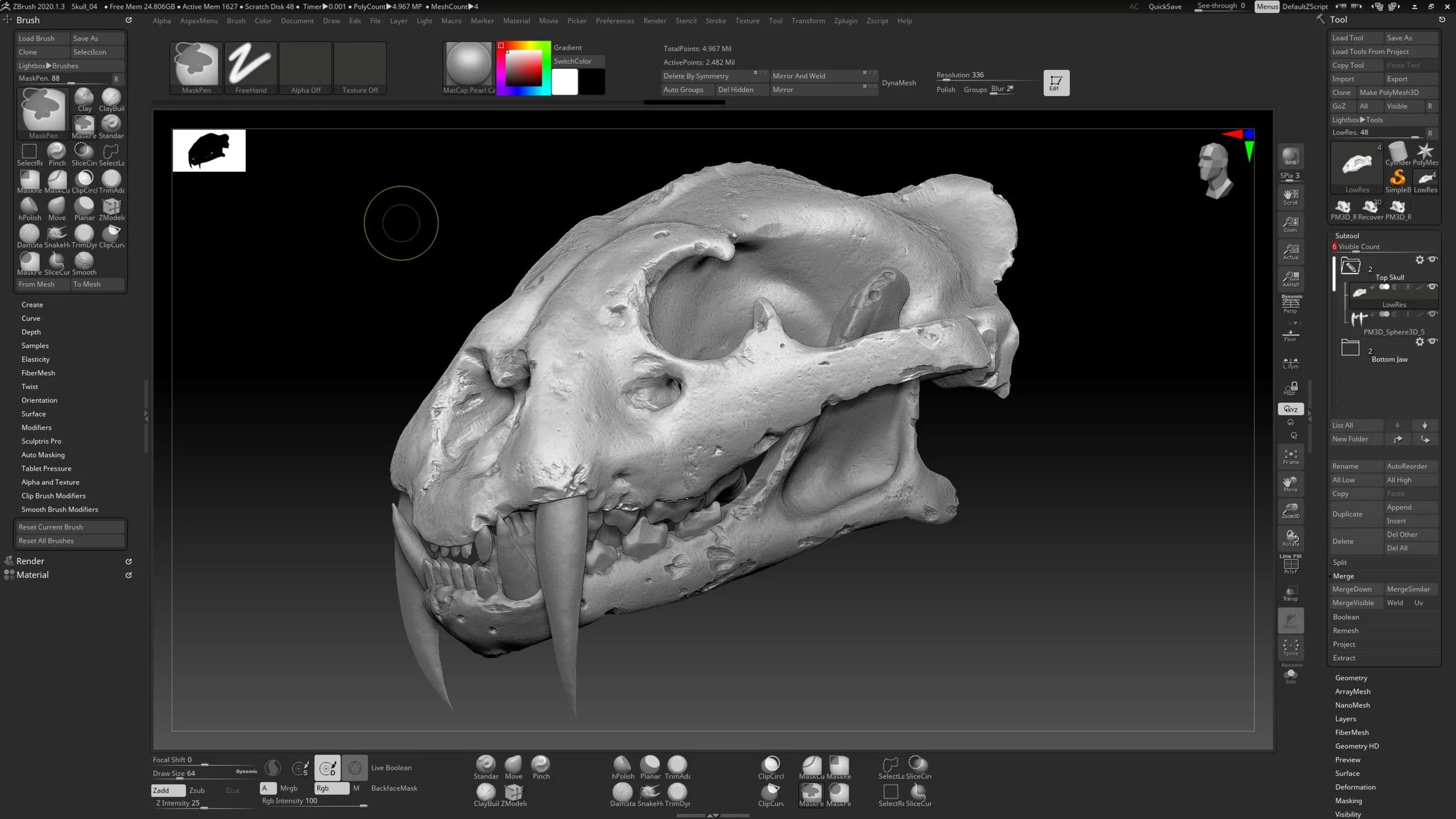Click the Draw Size slider

click(192, 773)
